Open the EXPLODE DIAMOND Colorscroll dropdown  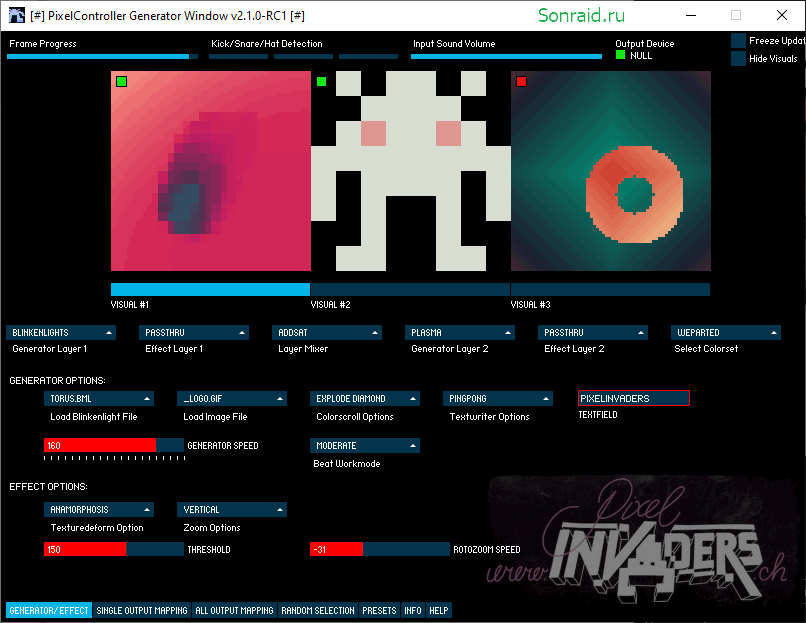tap(365, 398)
